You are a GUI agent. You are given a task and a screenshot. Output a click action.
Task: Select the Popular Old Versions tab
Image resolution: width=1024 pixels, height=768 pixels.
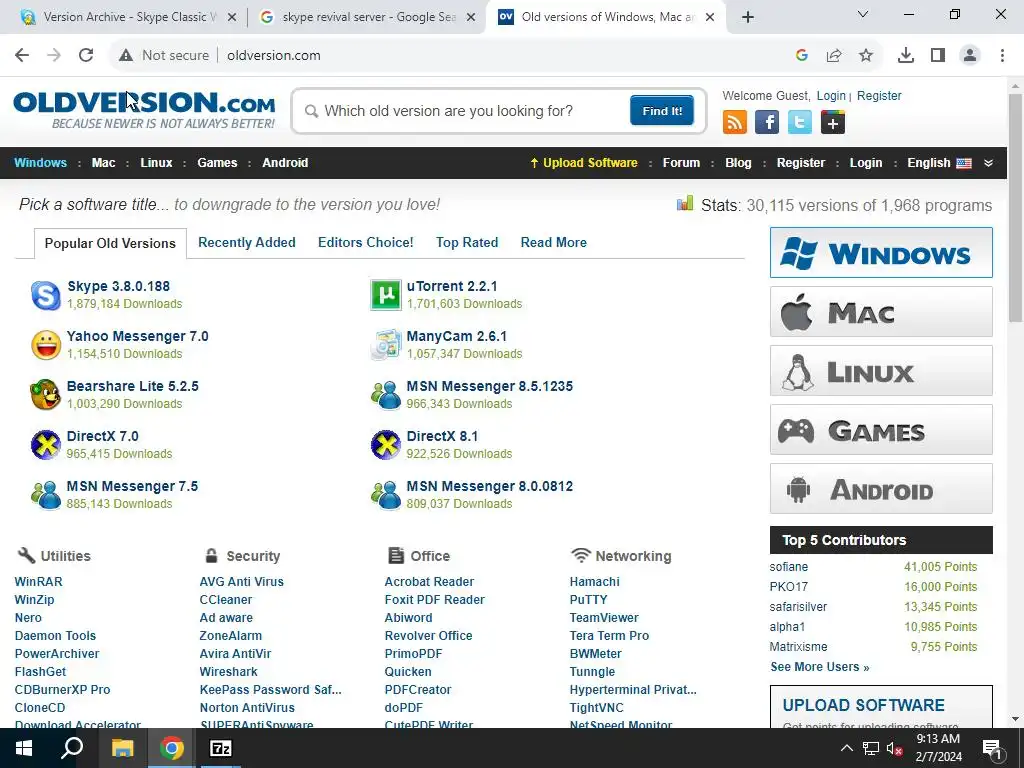tap(110, 243)
